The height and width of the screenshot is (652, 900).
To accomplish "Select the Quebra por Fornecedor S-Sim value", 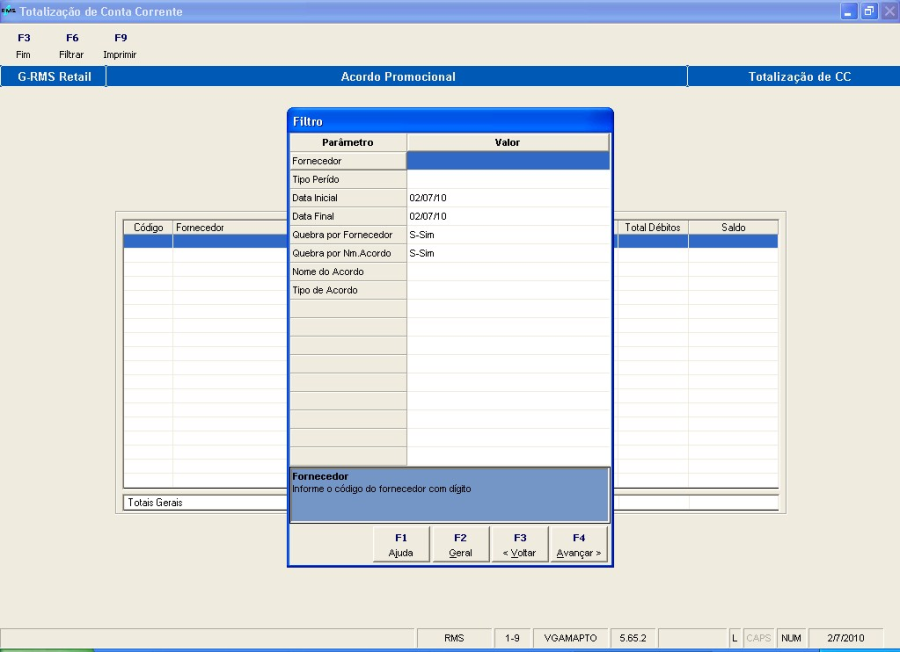I will tap(508, 234).
